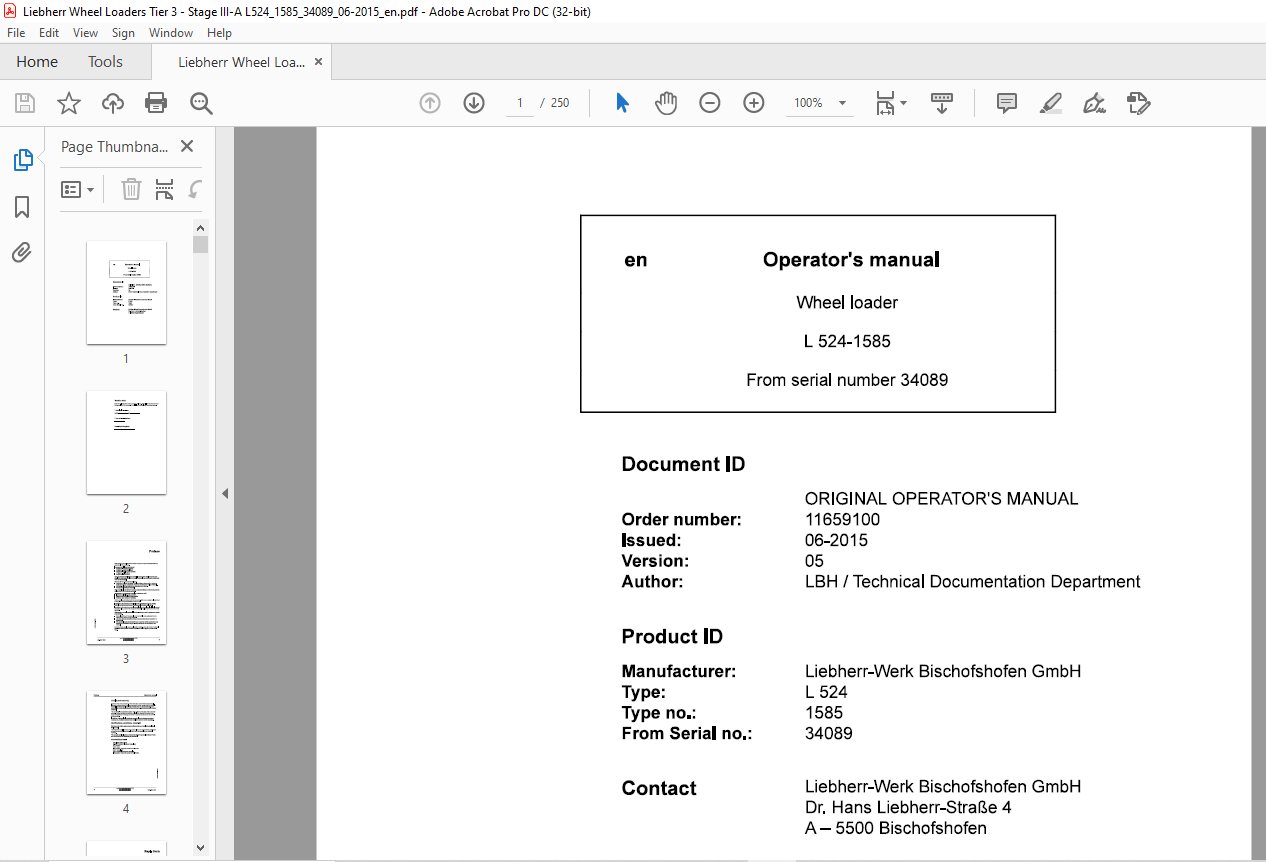Zoom in with the plus icon
This screenshot has height=862, width=1266.
[x=754, y=103]
